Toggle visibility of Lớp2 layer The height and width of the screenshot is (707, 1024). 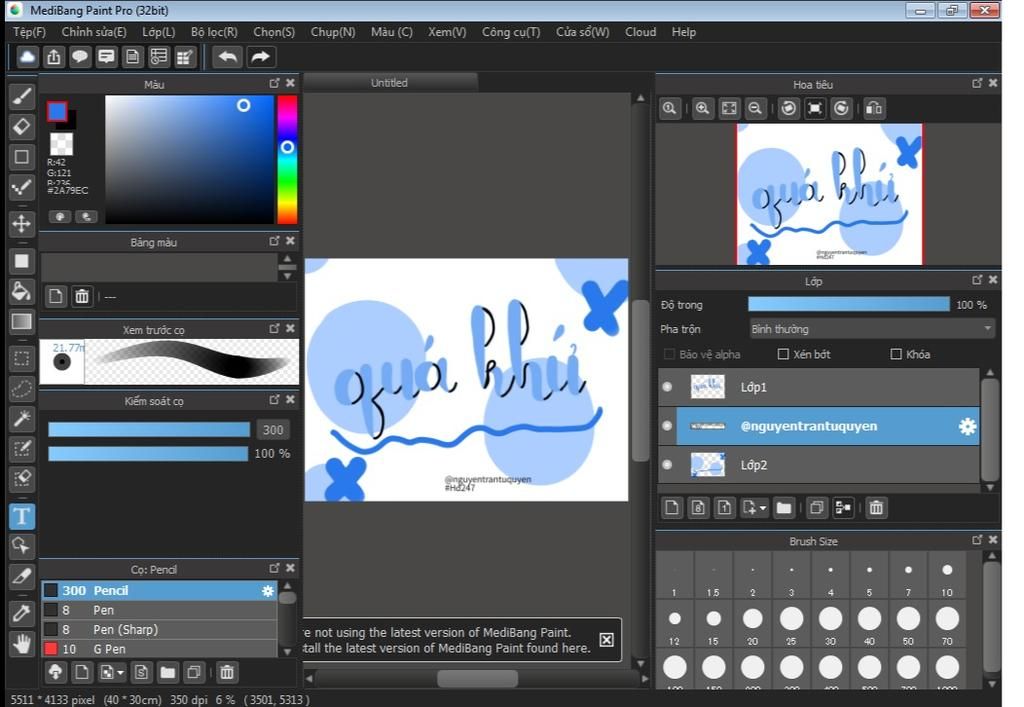(667, 465)
